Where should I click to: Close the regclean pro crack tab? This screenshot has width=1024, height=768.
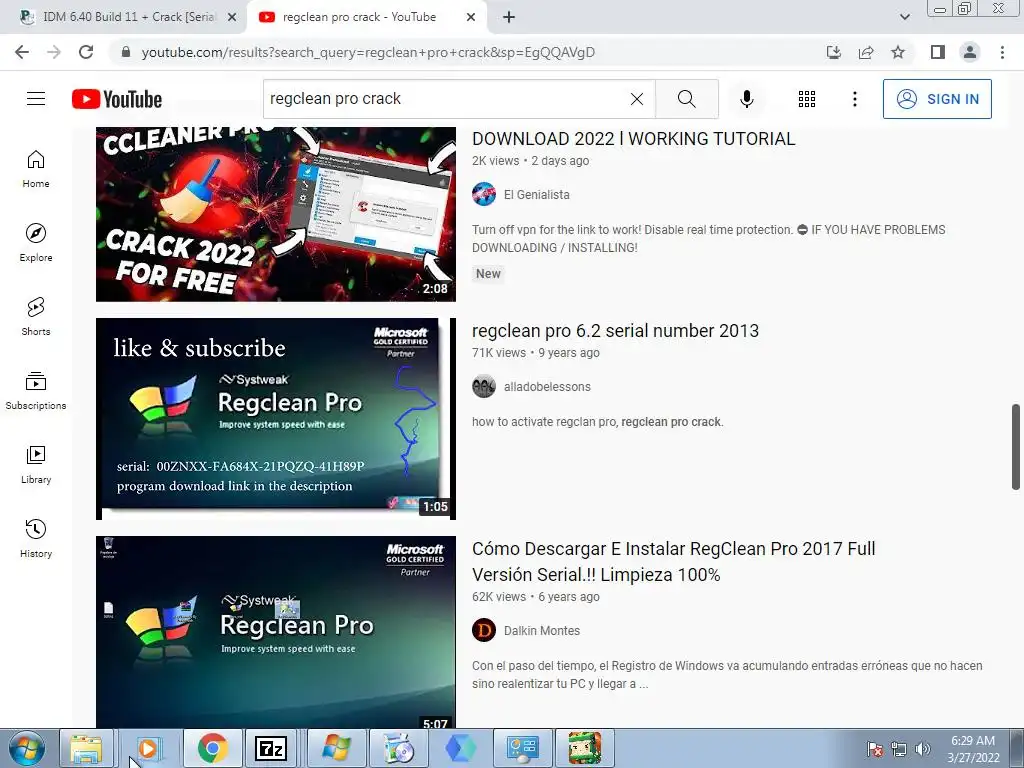click(471, 18)
